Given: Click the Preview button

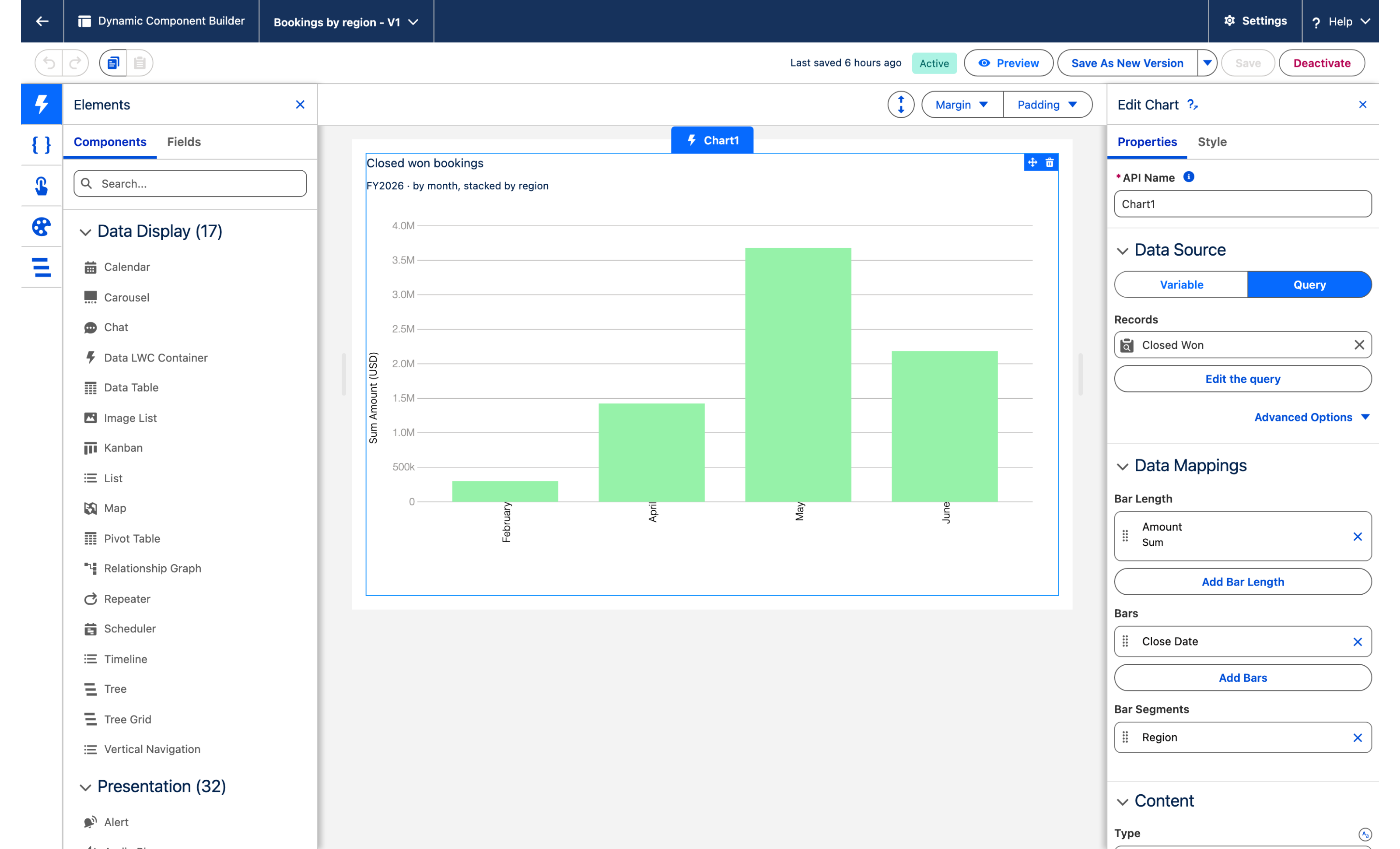Looking at the screenshot, I should pos(1008,63).
